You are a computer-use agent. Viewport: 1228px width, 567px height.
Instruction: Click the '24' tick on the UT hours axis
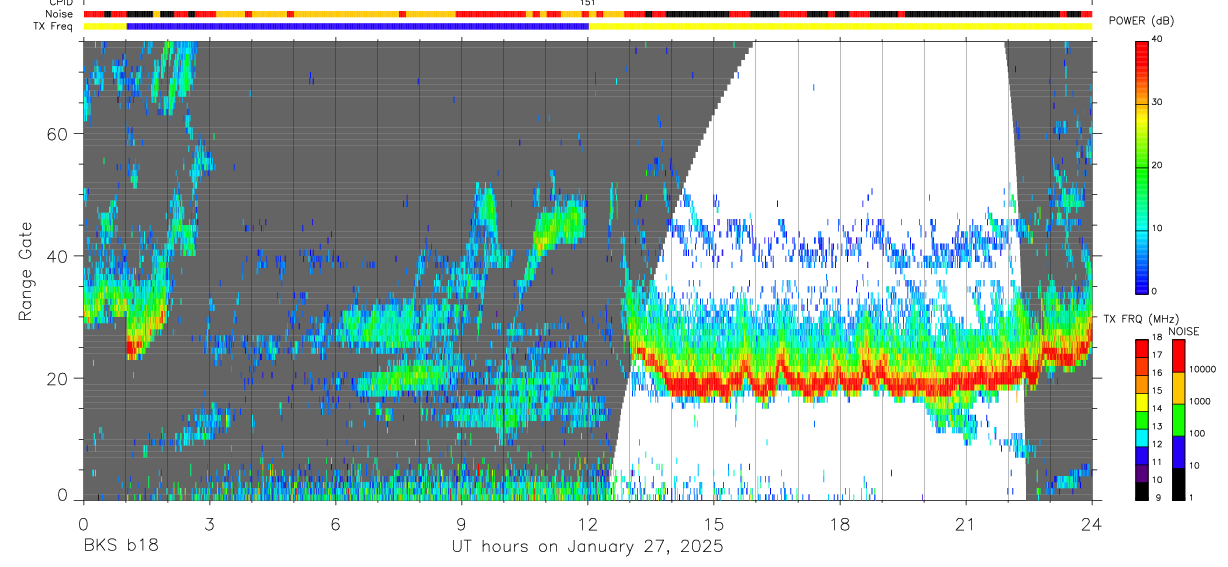point(1092,524)
